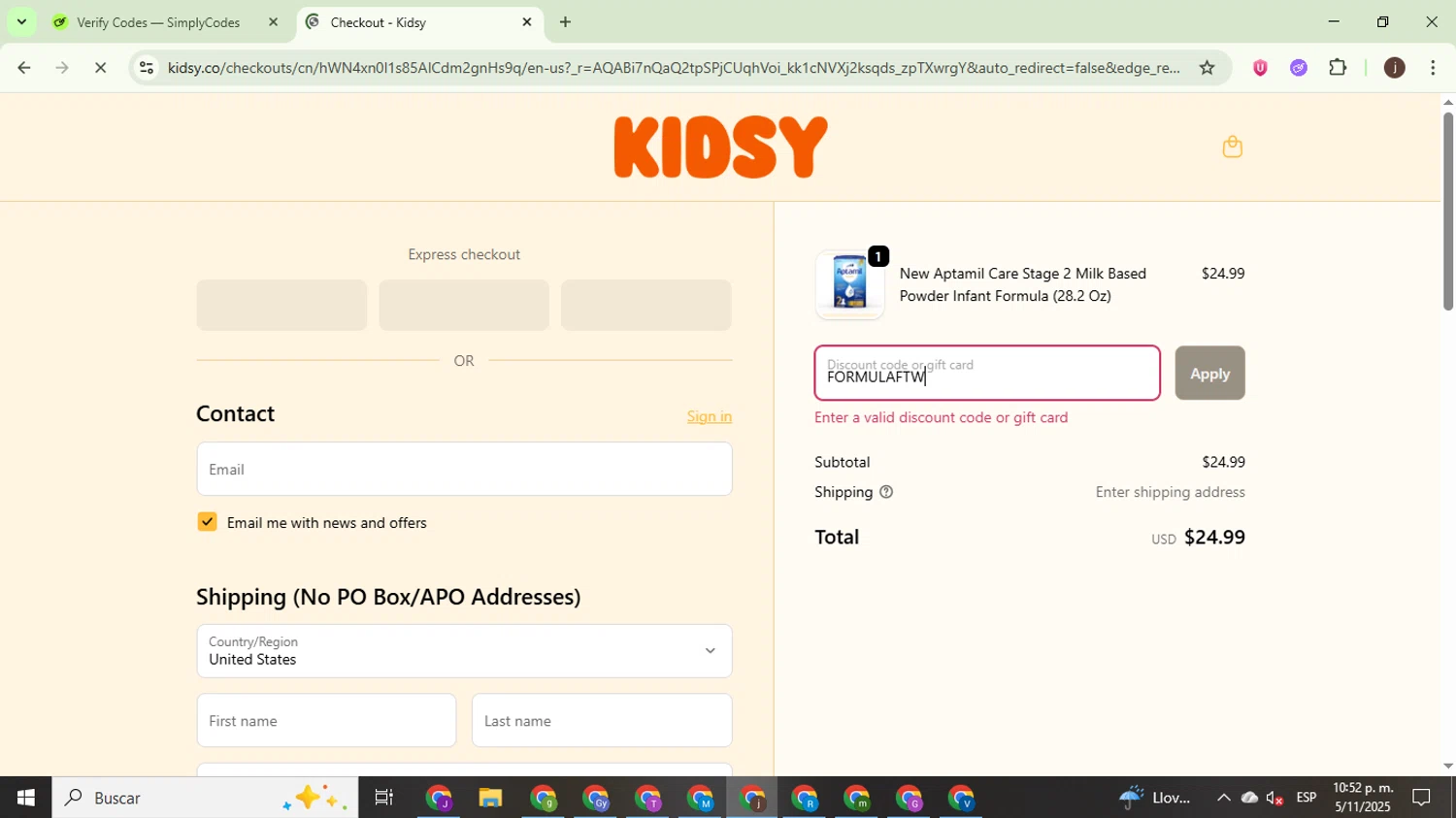
Task: Click the KIDSY logo
Action: [x=720, y=147]
